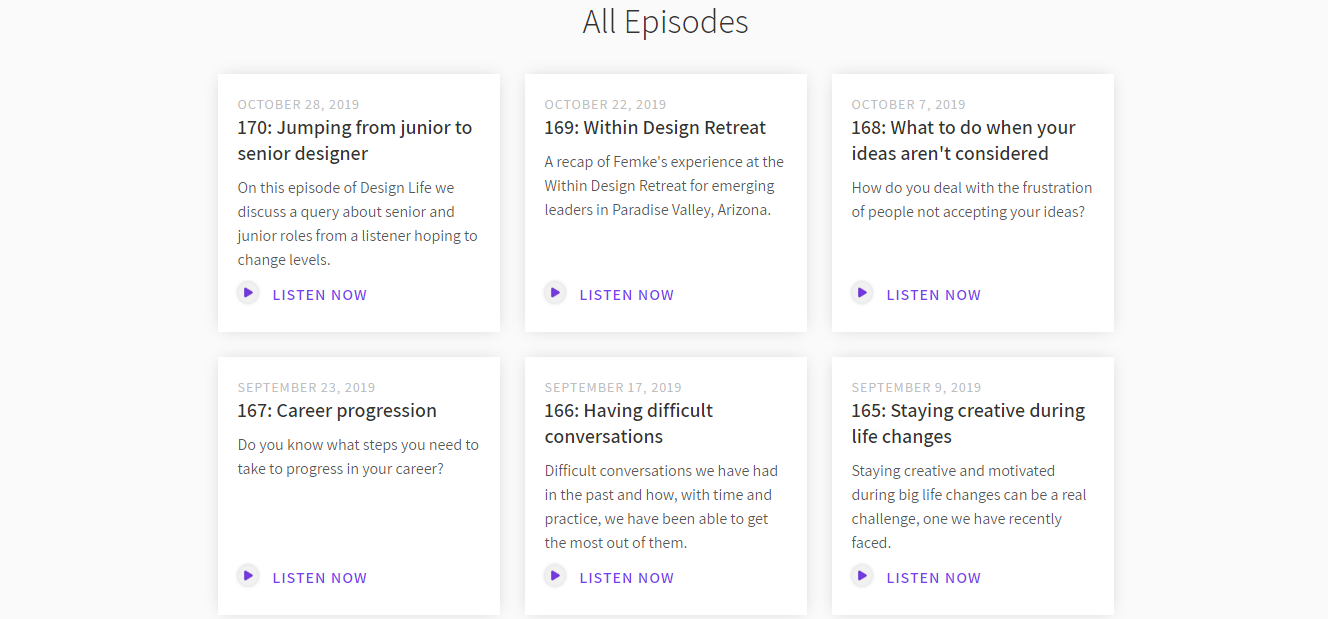Click description 'Staying creative and motivated'
The image size is (1328, 619).
969,507
